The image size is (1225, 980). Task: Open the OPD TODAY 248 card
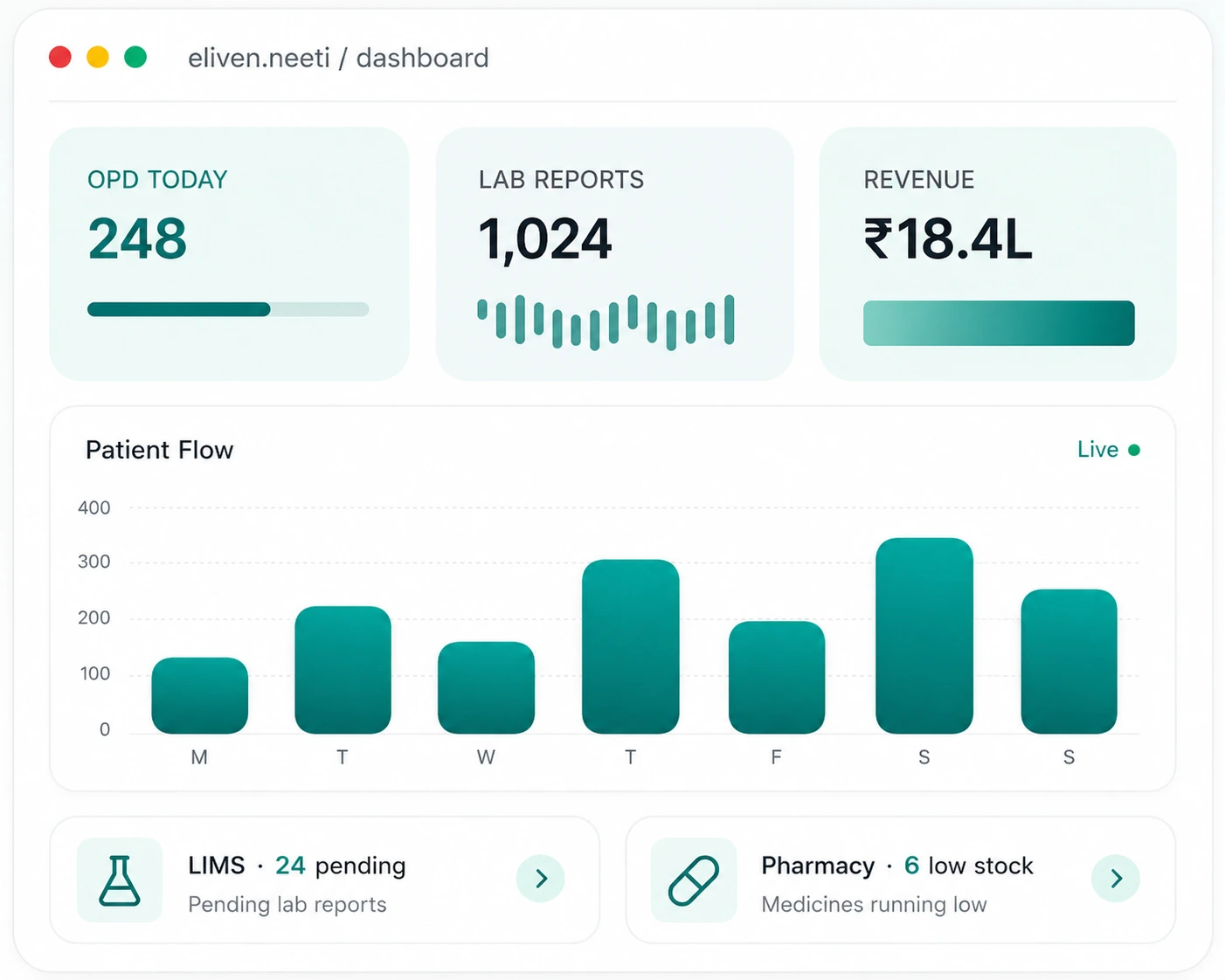point(229,254)
